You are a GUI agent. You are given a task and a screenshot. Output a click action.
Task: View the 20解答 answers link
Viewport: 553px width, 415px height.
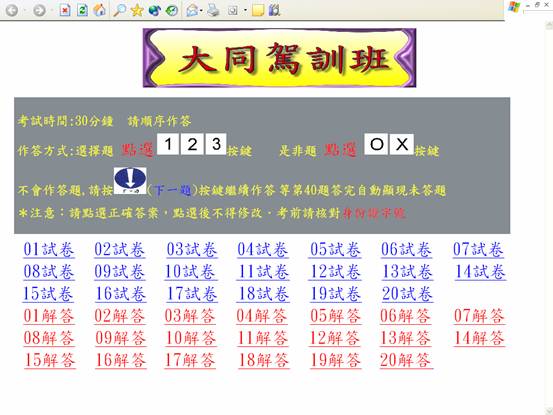(406, 360)
